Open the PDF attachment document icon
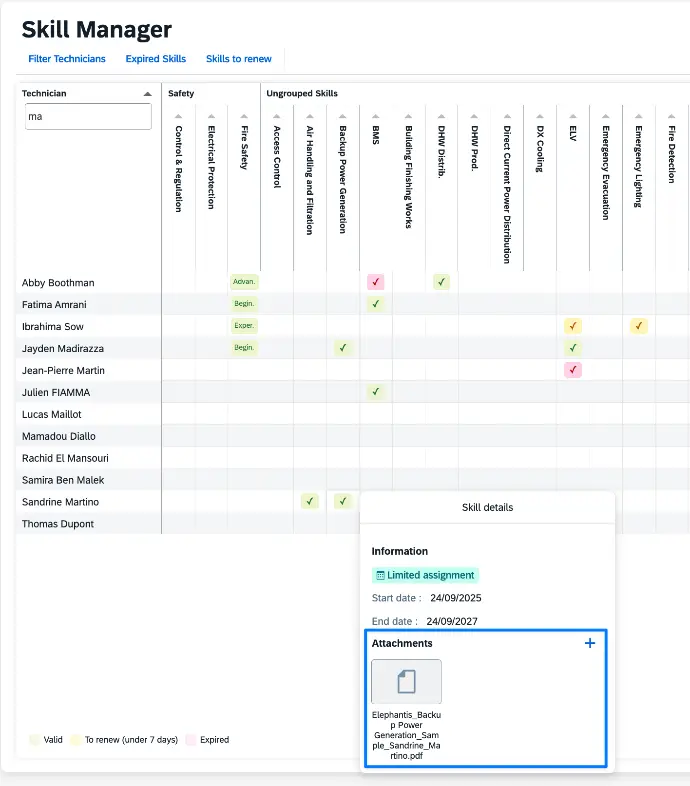Image resolution: width=690 pixels, height=786 pixels. [406, 681]
